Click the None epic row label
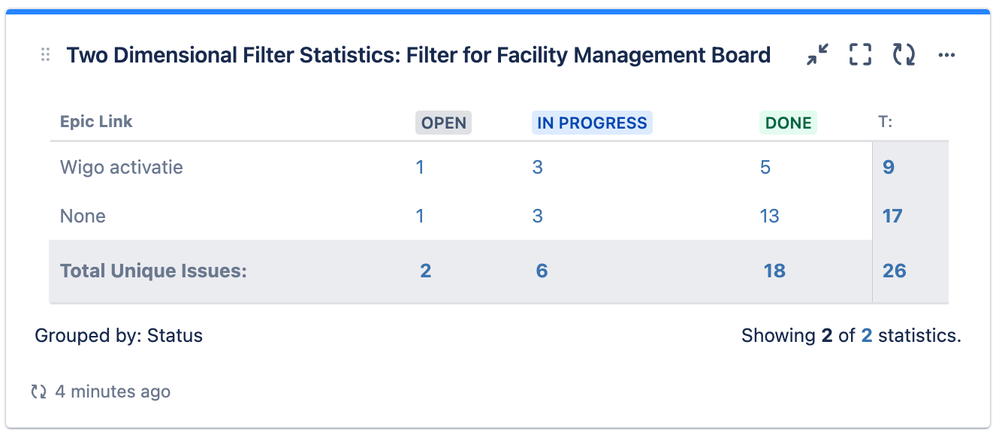999x433 pixels. pyautogui.click(x=83, y=216)
